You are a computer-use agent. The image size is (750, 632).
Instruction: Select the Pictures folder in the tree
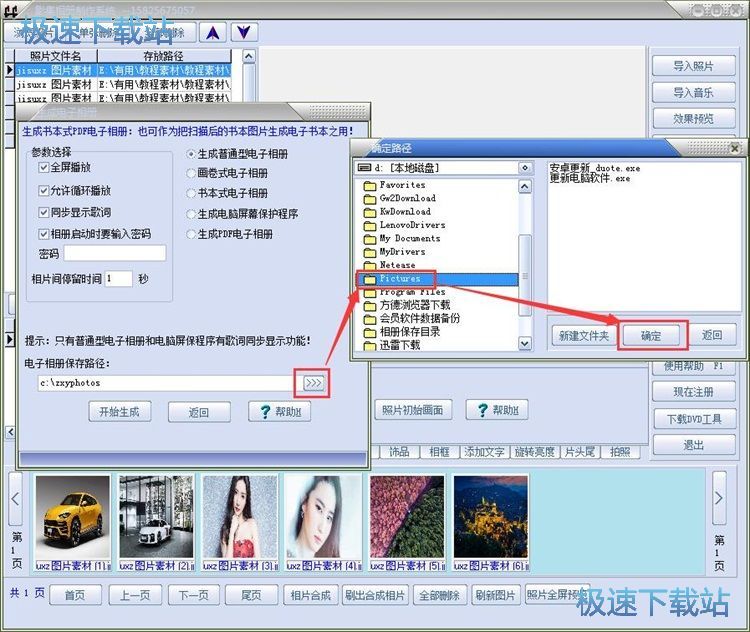coord(400,279)
